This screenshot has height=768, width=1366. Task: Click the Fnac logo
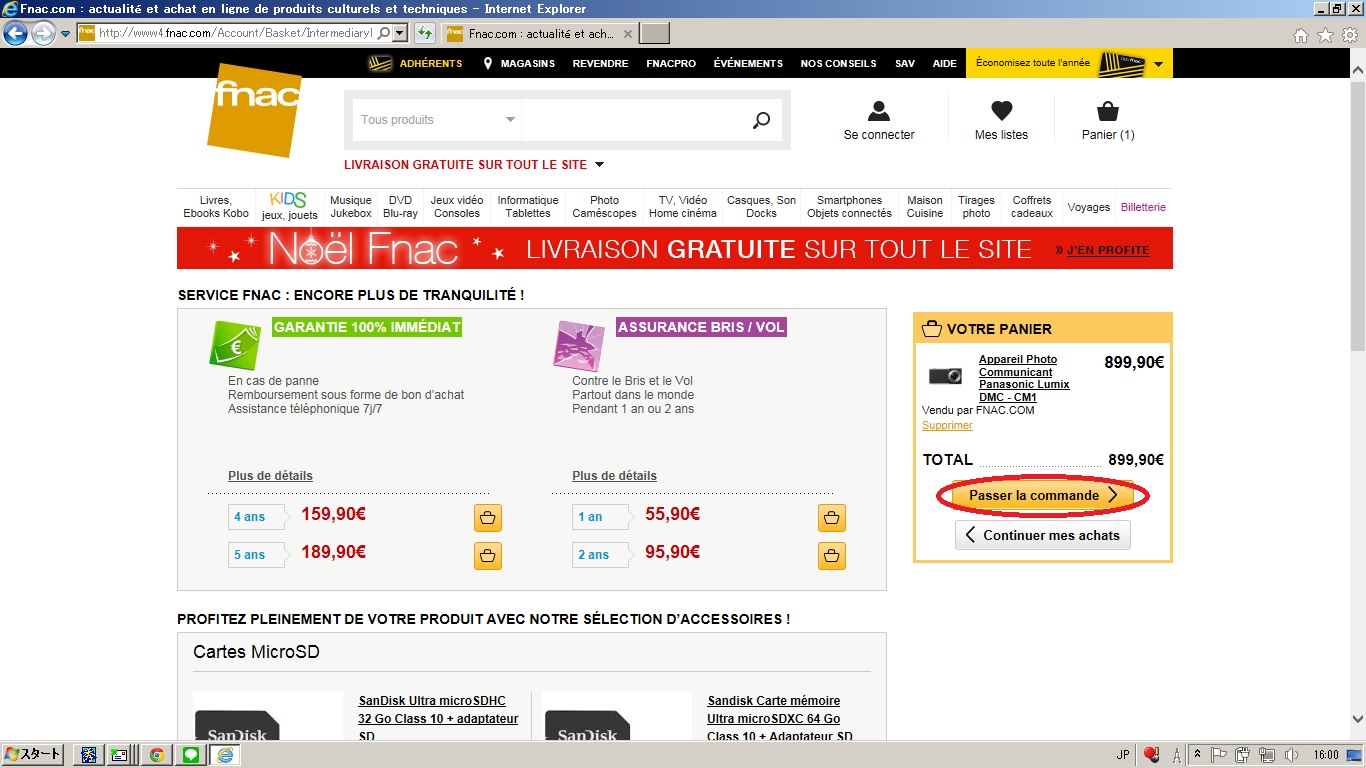pyautogui.click(x=254, y=109)
